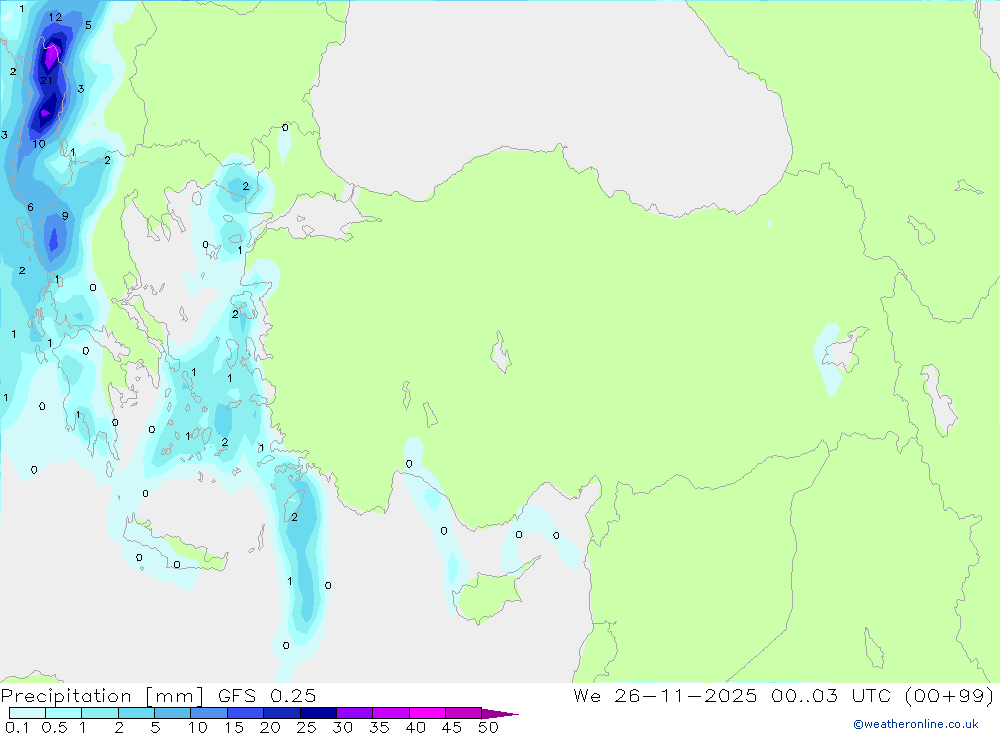This screenshot has width=1000, height=733.
Task: Click the "21" precipitation value on map
Action: (46, 80)
